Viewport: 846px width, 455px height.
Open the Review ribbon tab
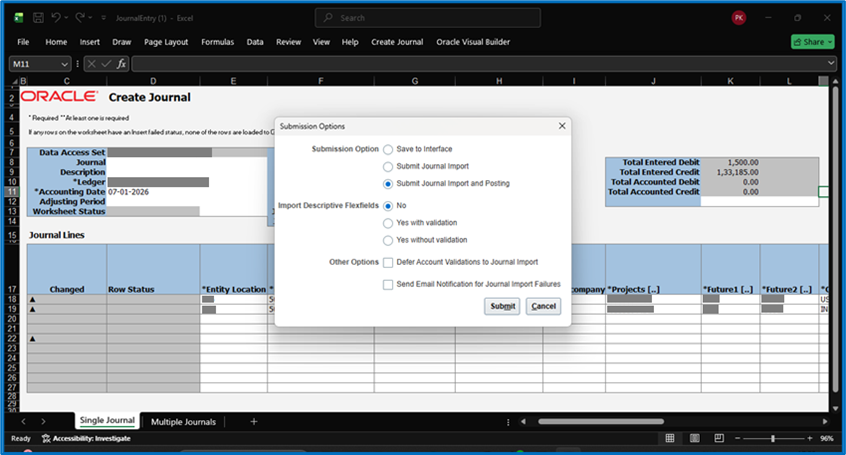289,42
